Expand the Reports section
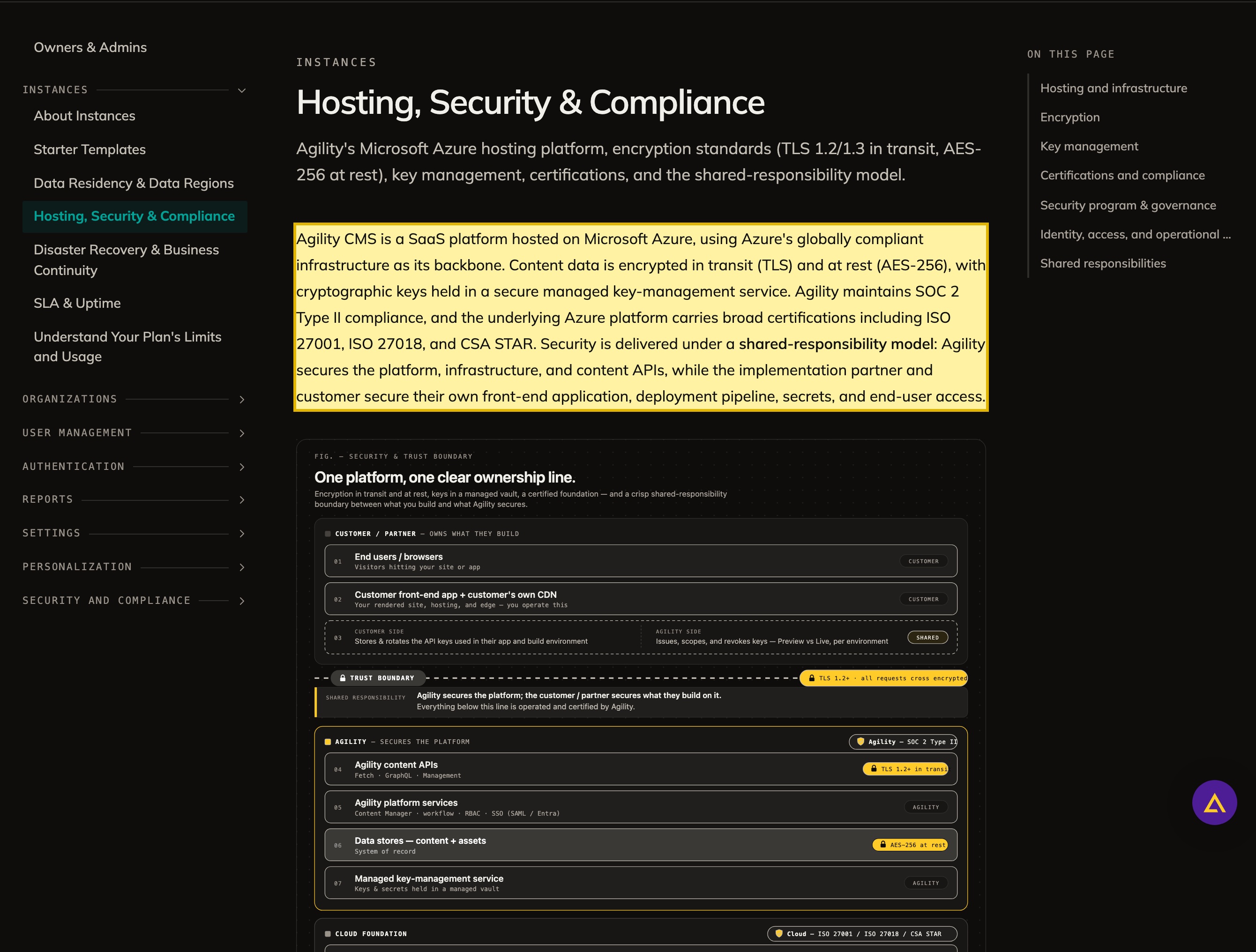 [x=241, y=499]
